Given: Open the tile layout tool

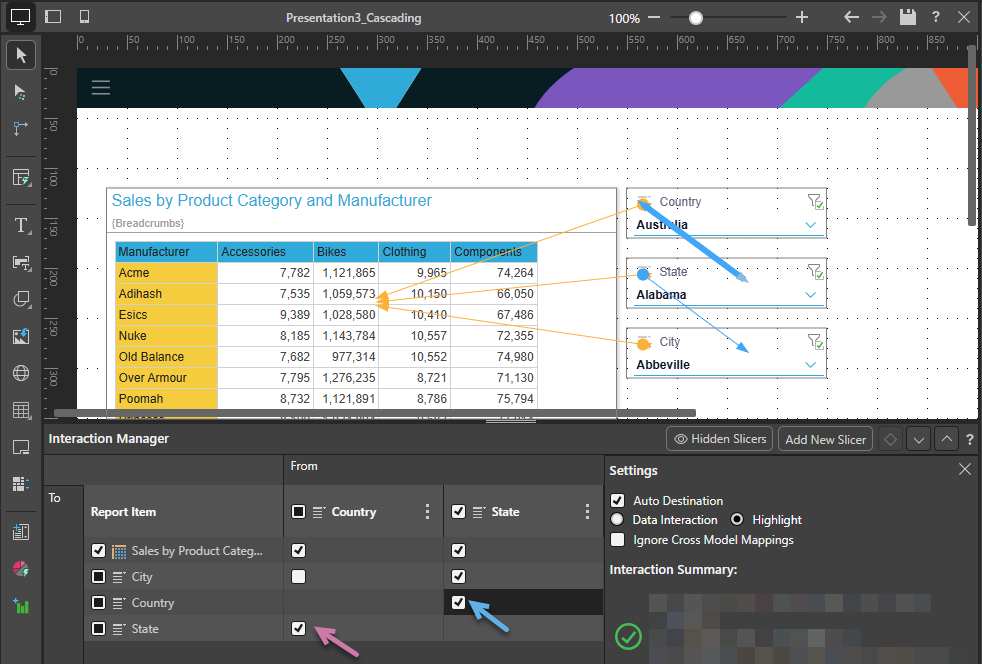Looking at the screenshot, I should click(x=21, y=484).
